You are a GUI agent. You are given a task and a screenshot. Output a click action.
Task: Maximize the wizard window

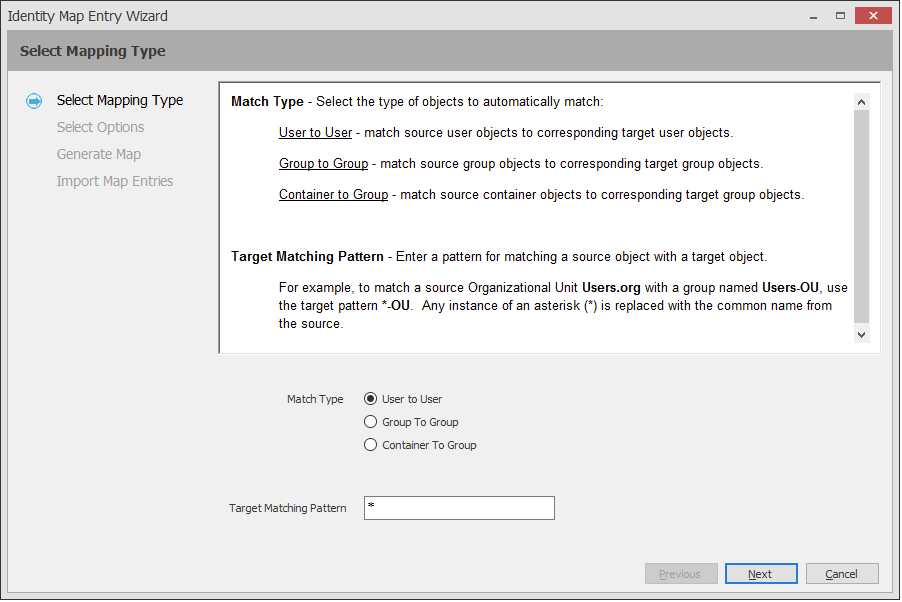[840, 15]
